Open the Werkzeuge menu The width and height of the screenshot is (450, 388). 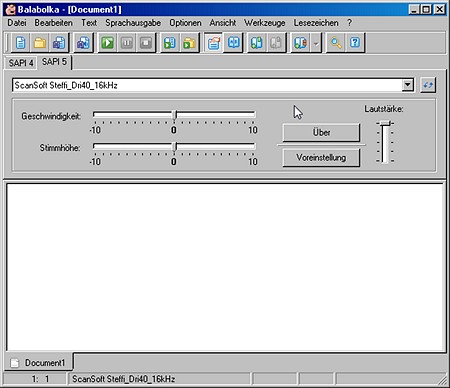(265, 23)
